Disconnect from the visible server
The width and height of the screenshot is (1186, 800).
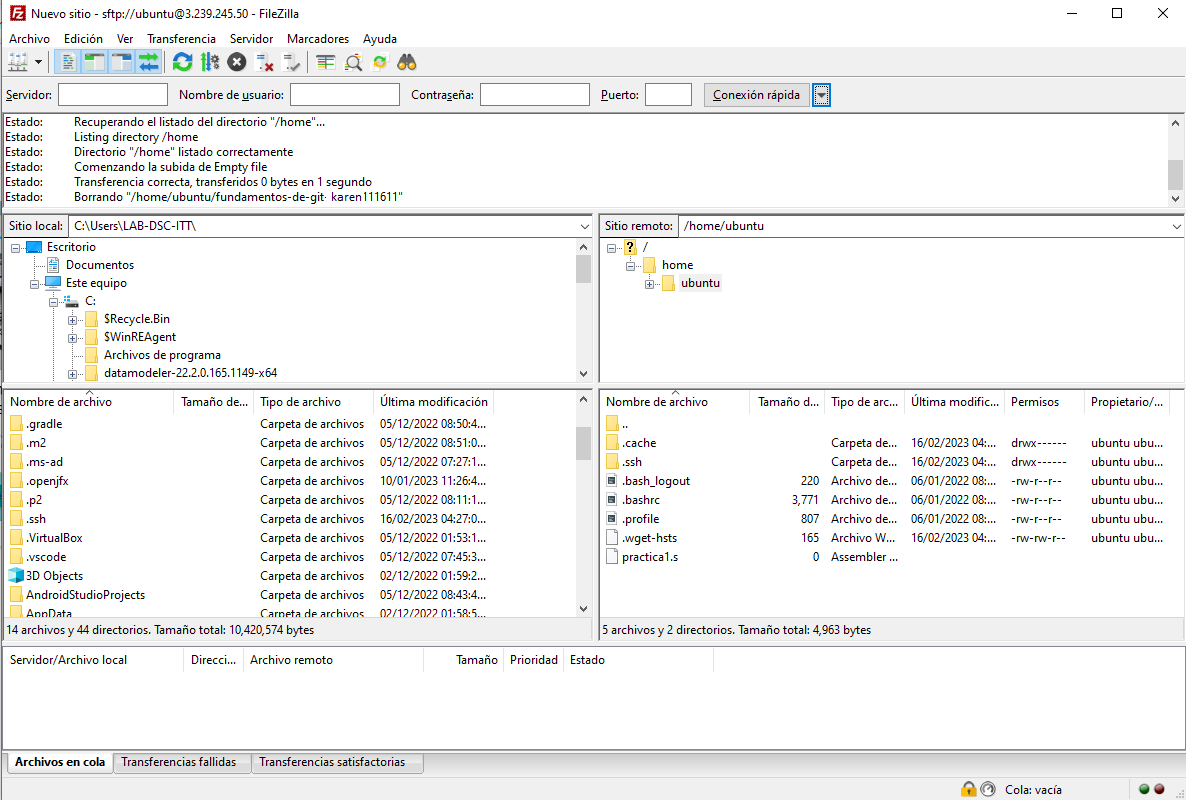[x=264, y=61]
